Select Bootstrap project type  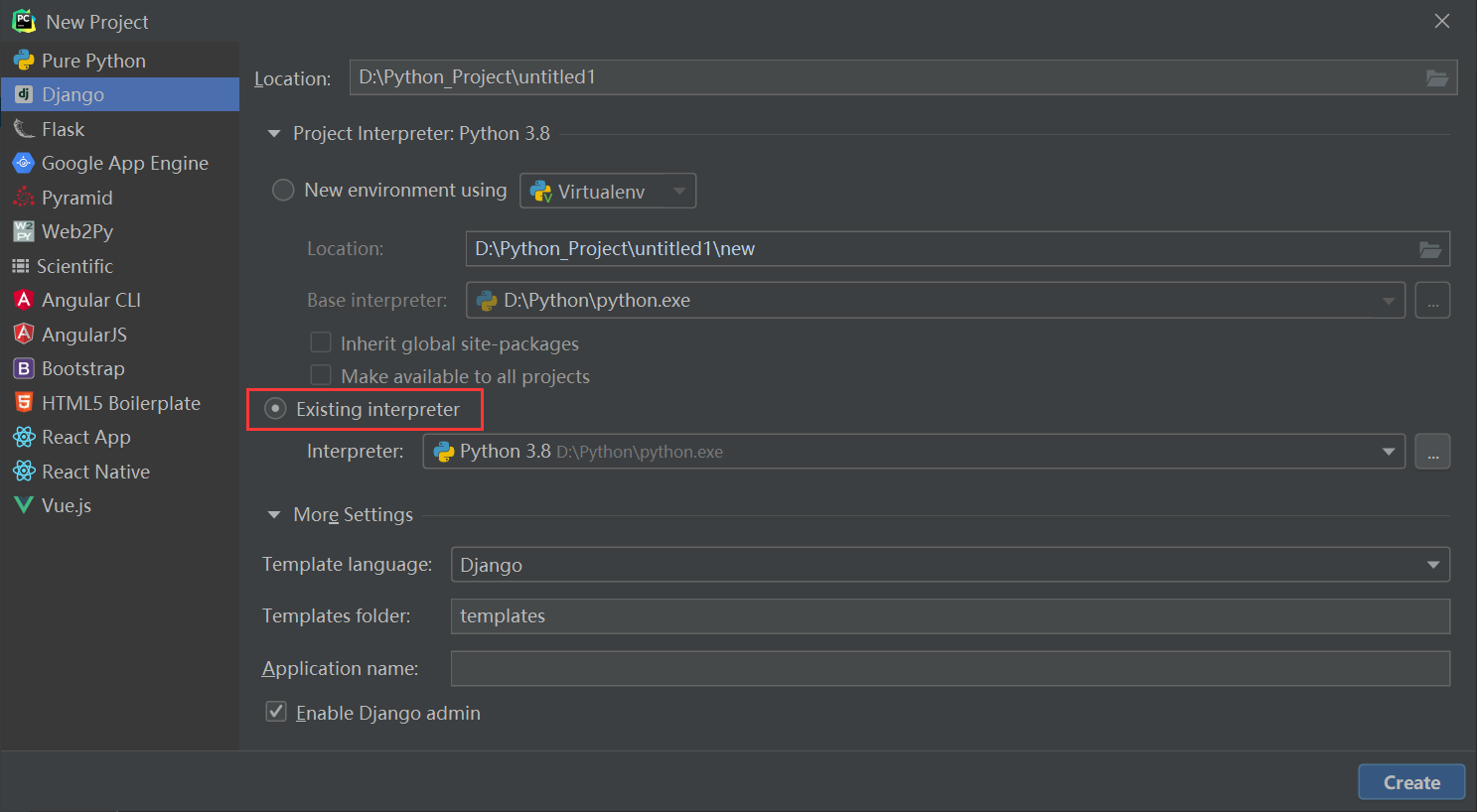pos(119,368)
